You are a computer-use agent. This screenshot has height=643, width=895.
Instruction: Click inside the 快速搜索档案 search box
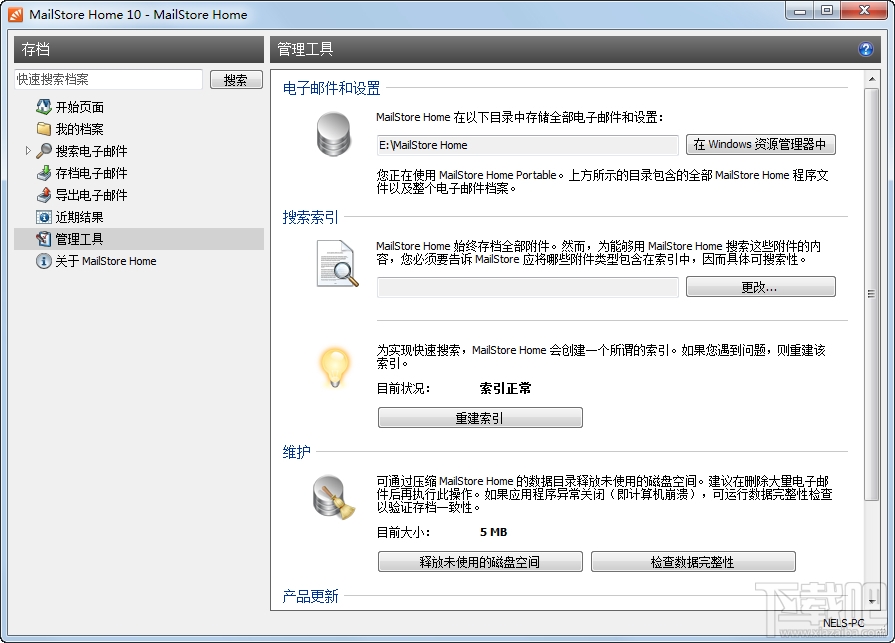coord(108,78)
